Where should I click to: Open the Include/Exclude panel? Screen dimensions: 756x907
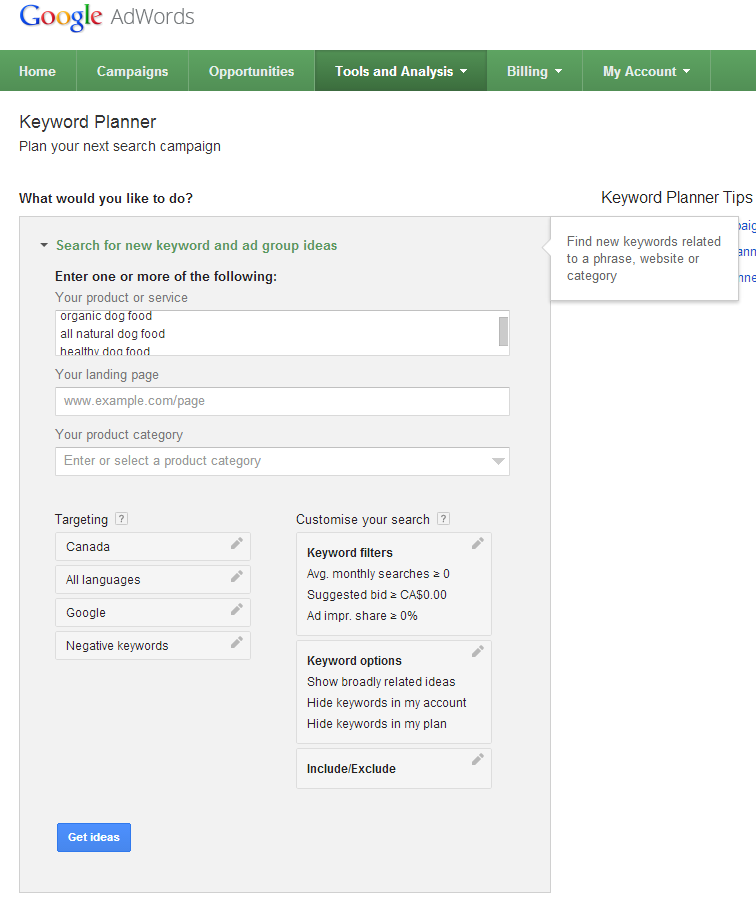click(394, 769)
